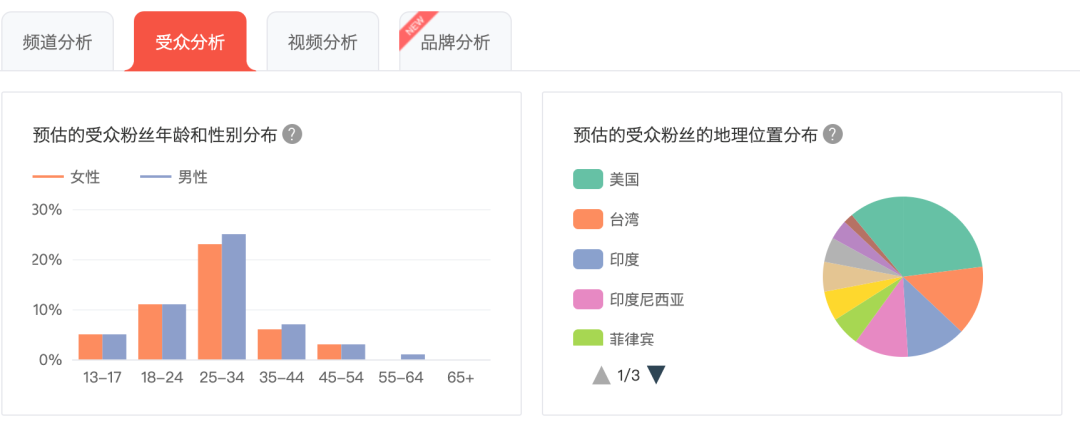
Task: Click the 菲律宾 green legend swatch
Action: coord(588,338)
